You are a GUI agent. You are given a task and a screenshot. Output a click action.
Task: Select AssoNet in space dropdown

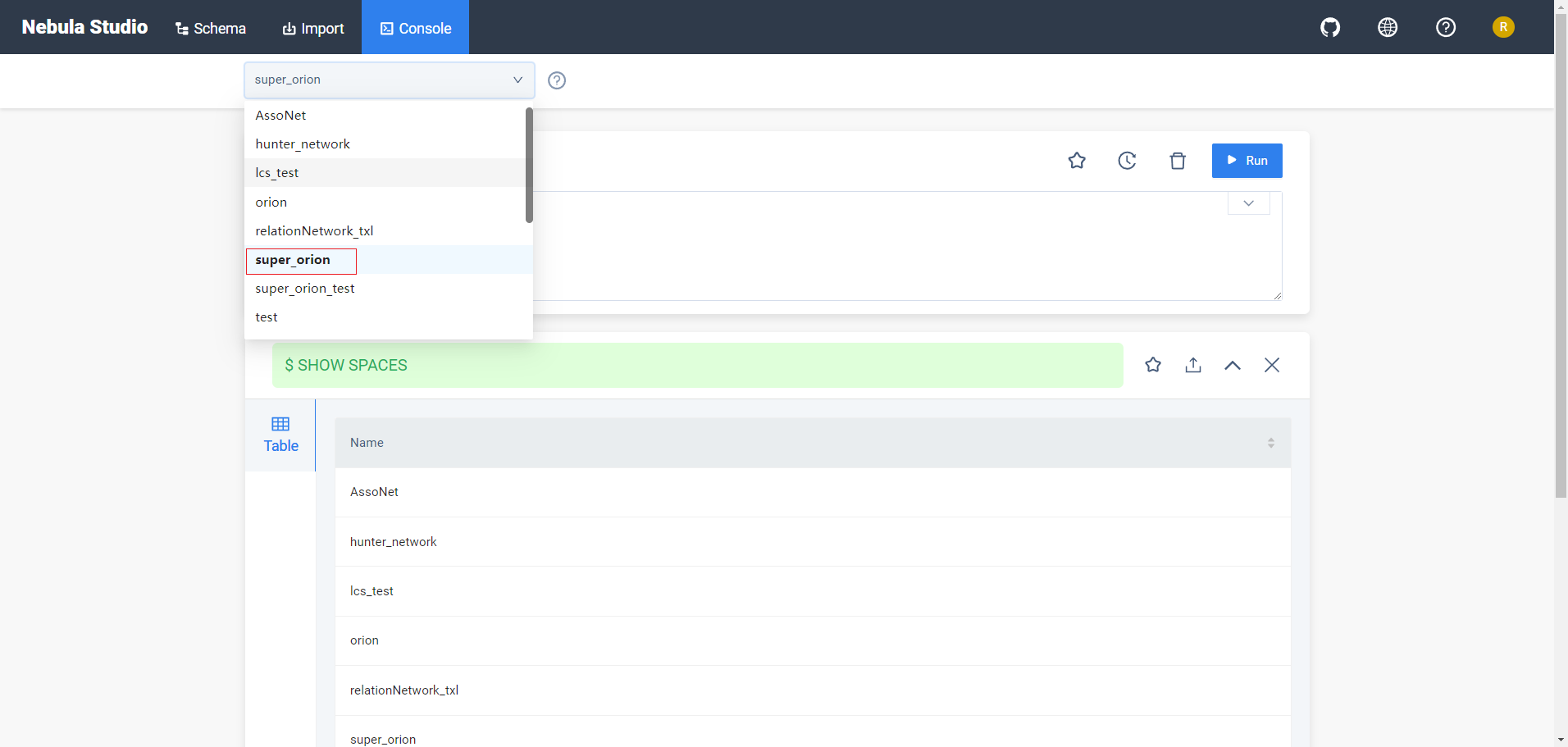pos(385,116)
